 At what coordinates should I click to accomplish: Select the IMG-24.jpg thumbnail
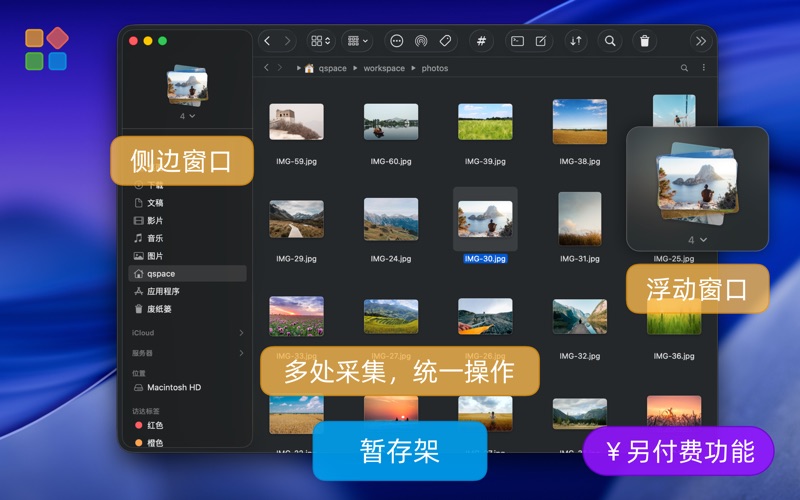[x=391, y=219]
